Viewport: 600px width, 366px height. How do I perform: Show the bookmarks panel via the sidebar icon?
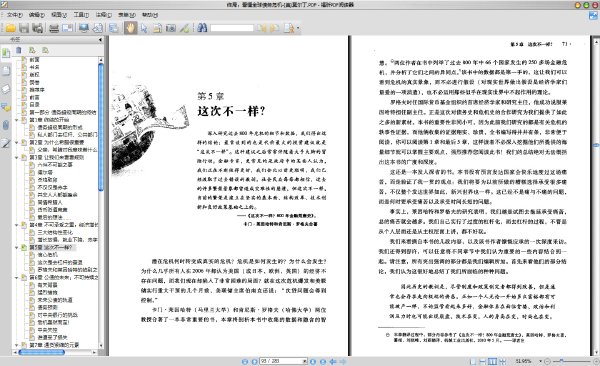point(6,53)
